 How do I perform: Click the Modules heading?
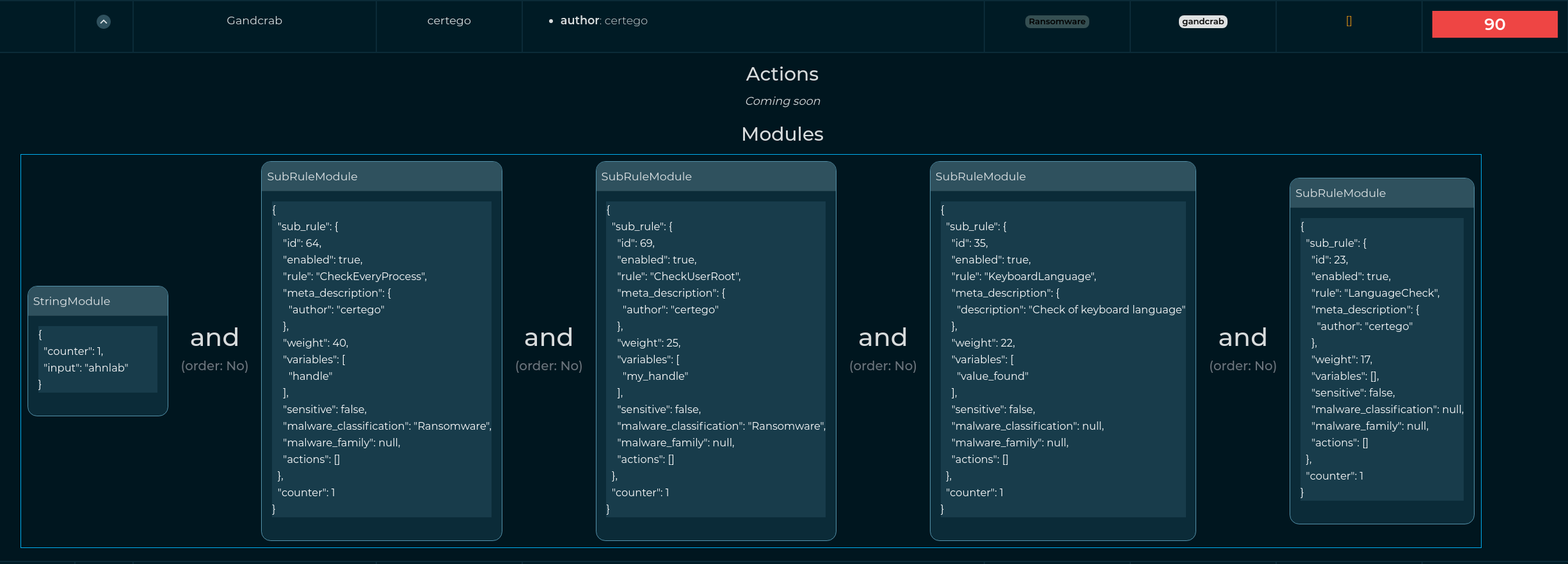[x=782, y=134]
